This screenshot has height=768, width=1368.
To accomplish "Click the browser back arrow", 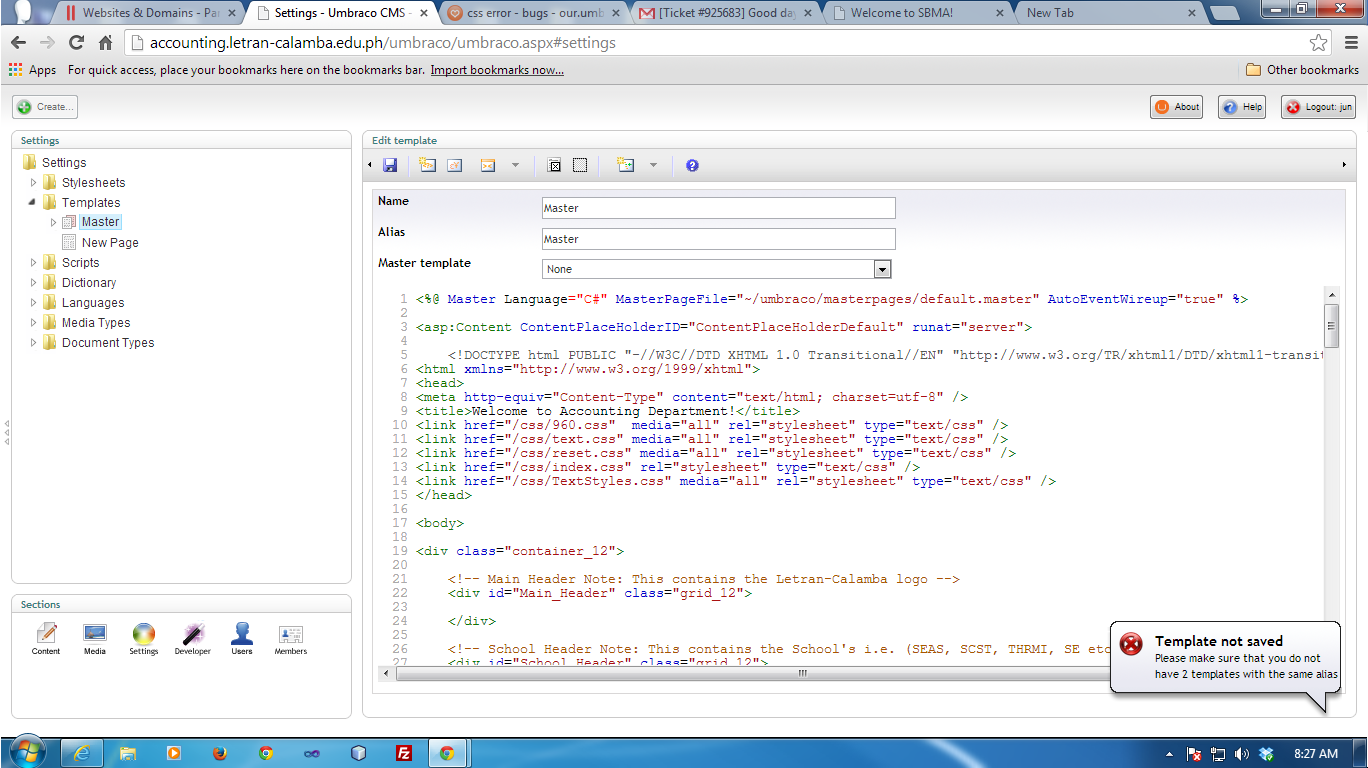I will pos(18,43).
